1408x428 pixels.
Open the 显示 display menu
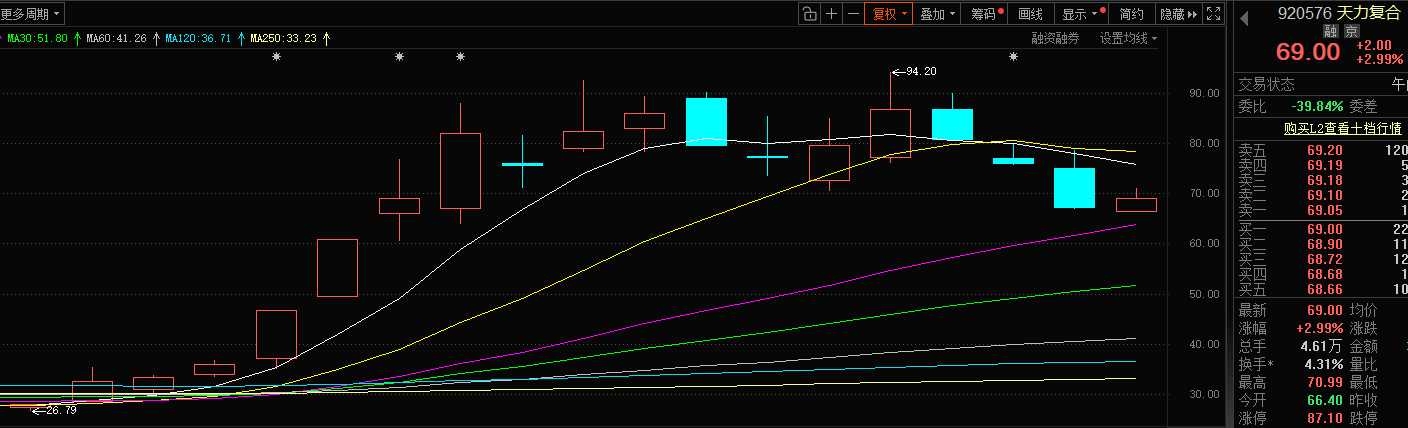coord(1080,14)
